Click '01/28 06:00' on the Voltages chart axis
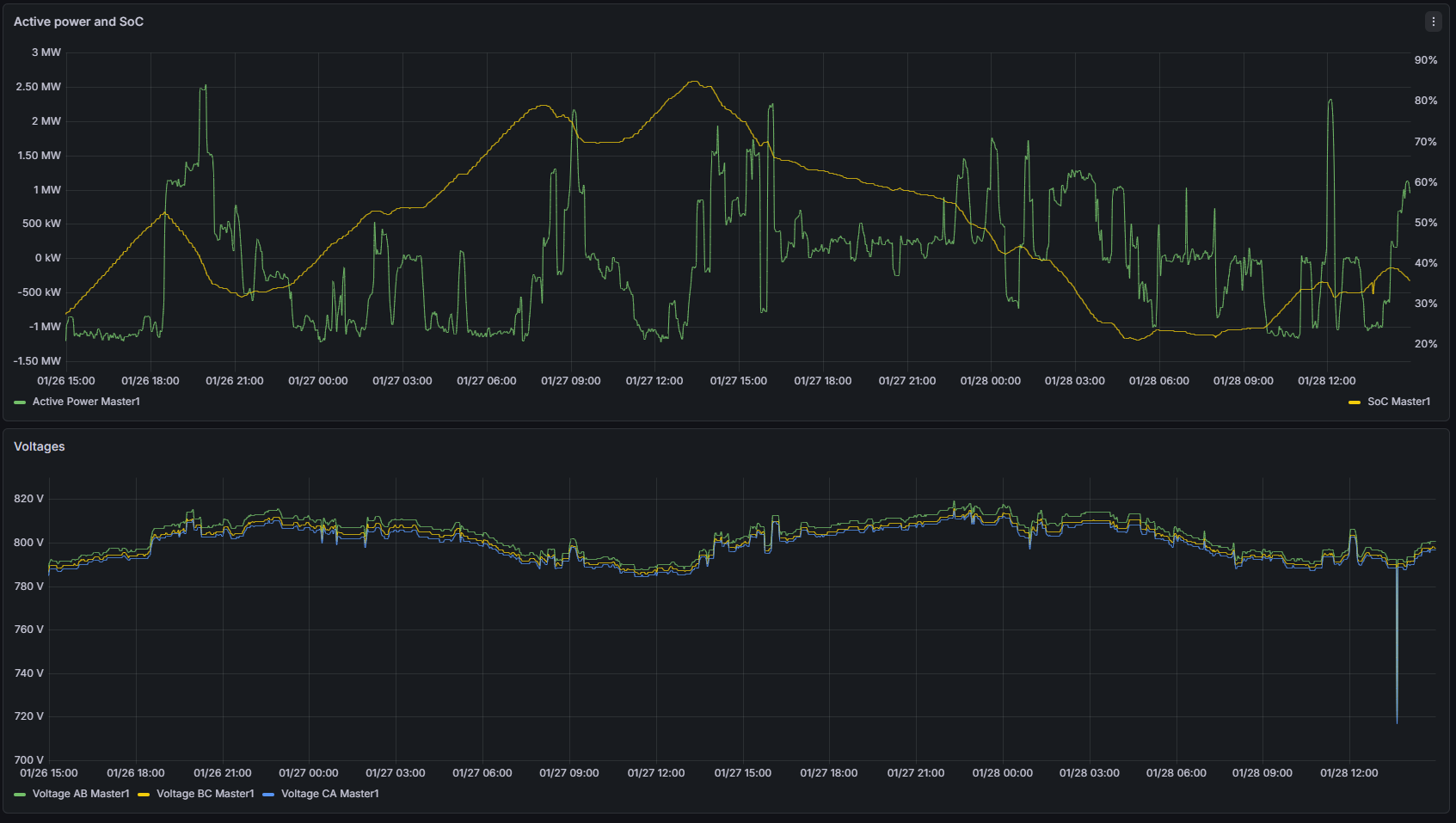Screen dimensions: 1456x823 [1176, 773]
